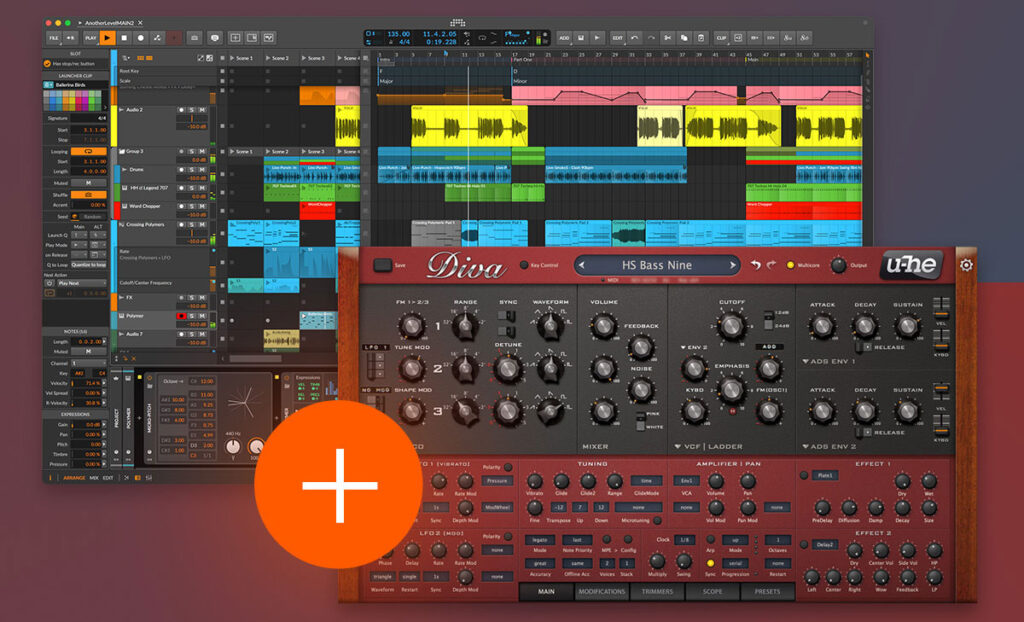This screenshot has height=622, width=1024.
Task: Open the FILE menu in Bitwig
Action: 54,38
